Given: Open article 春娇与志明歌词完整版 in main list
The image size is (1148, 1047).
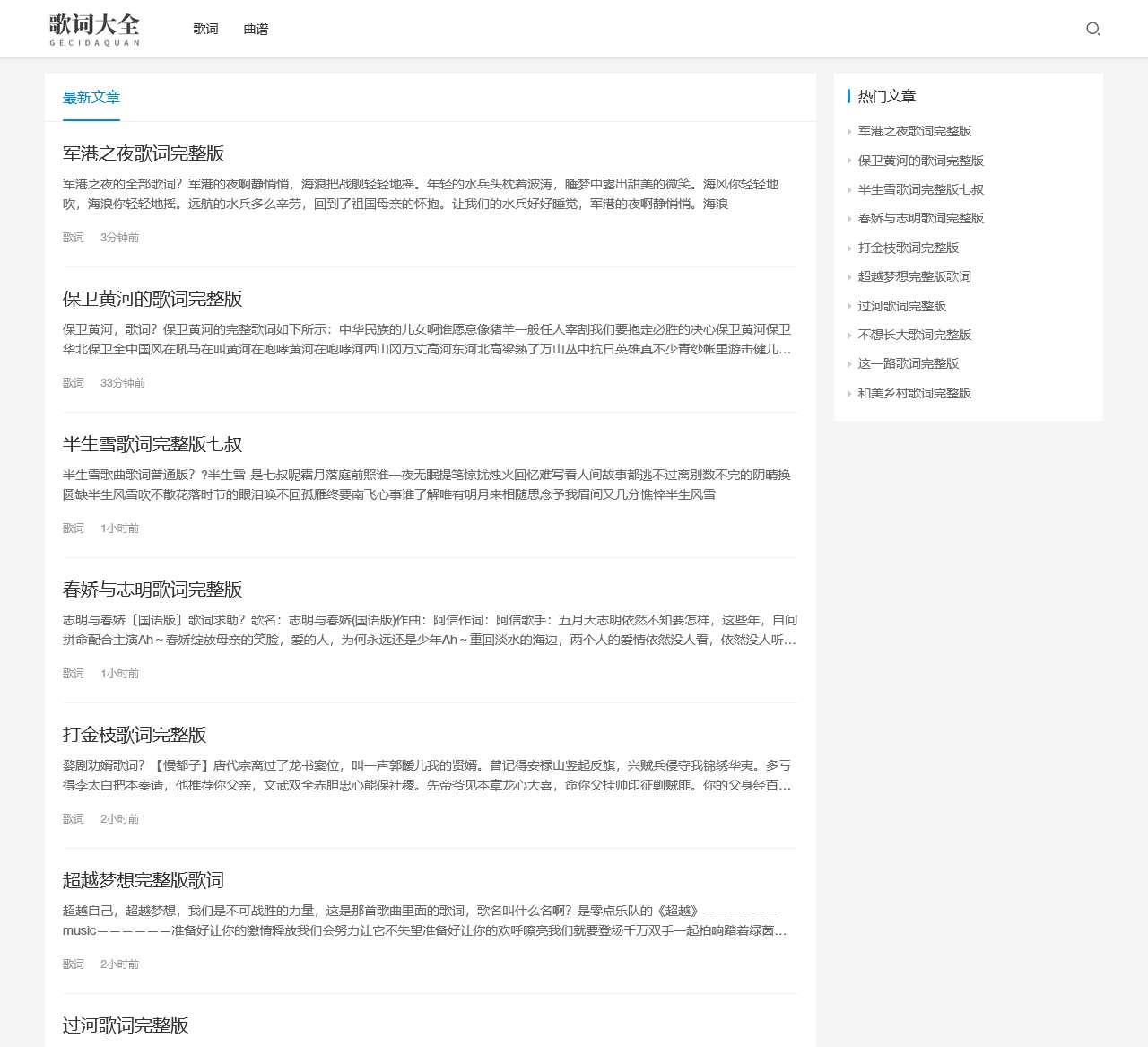Looking at the screenshot, I should click(152, 589).
